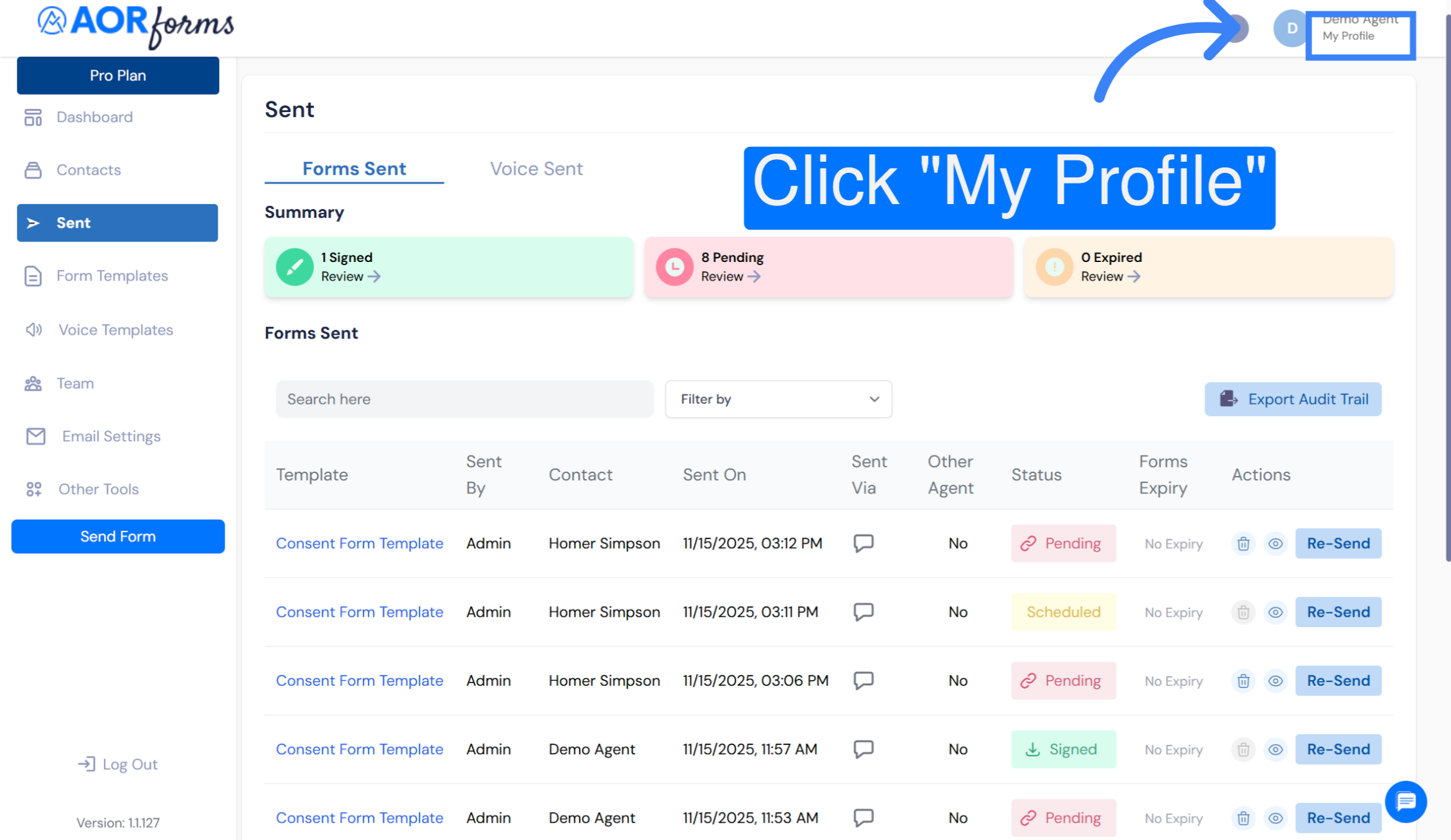Open the chat support bubble
The image size is (1451, 840).
coord(1406,801)
